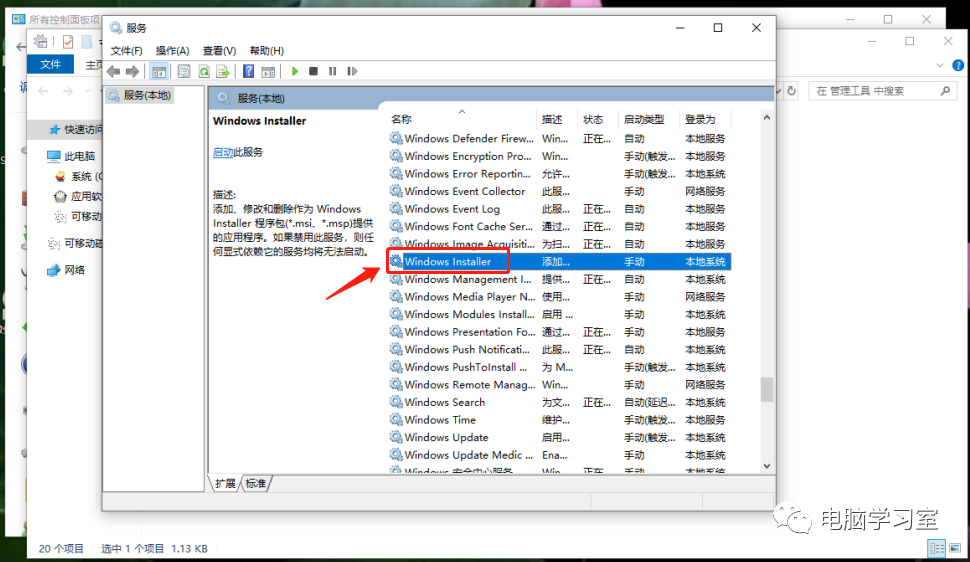Click the 启动 link to start the service

(223, 152)
